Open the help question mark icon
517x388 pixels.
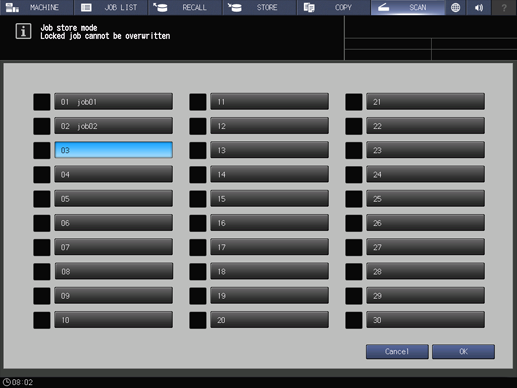[x=504, y=7]
